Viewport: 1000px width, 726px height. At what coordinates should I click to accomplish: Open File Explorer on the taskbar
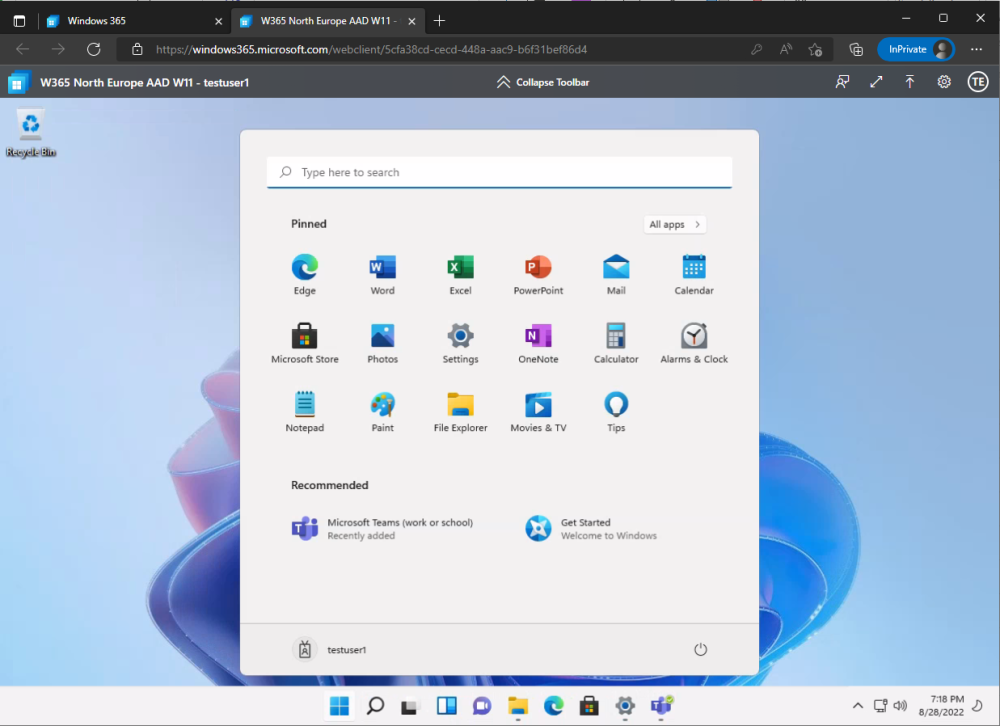click(518, 706)
